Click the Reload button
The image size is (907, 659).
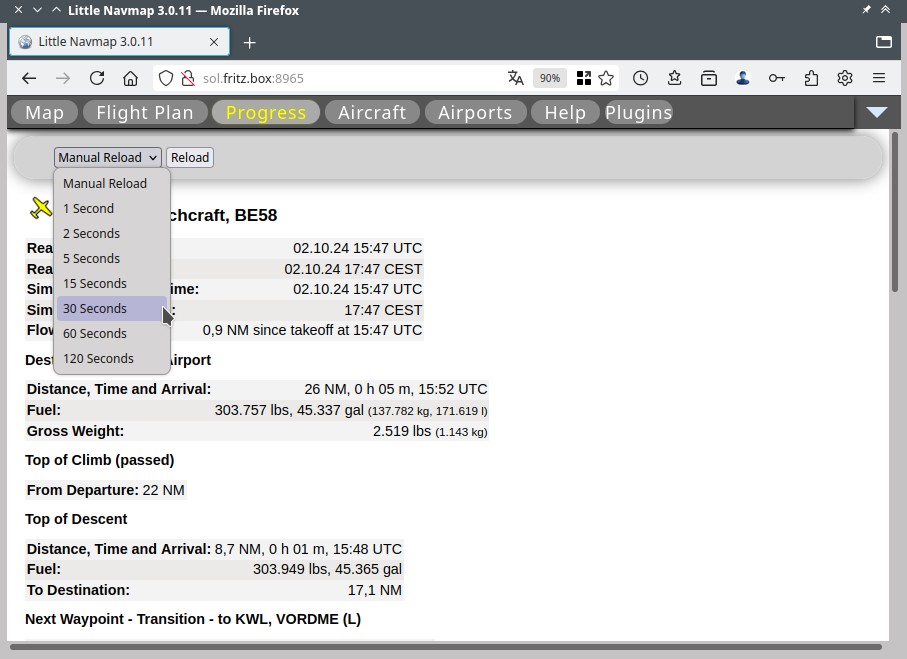click(190, 157)
